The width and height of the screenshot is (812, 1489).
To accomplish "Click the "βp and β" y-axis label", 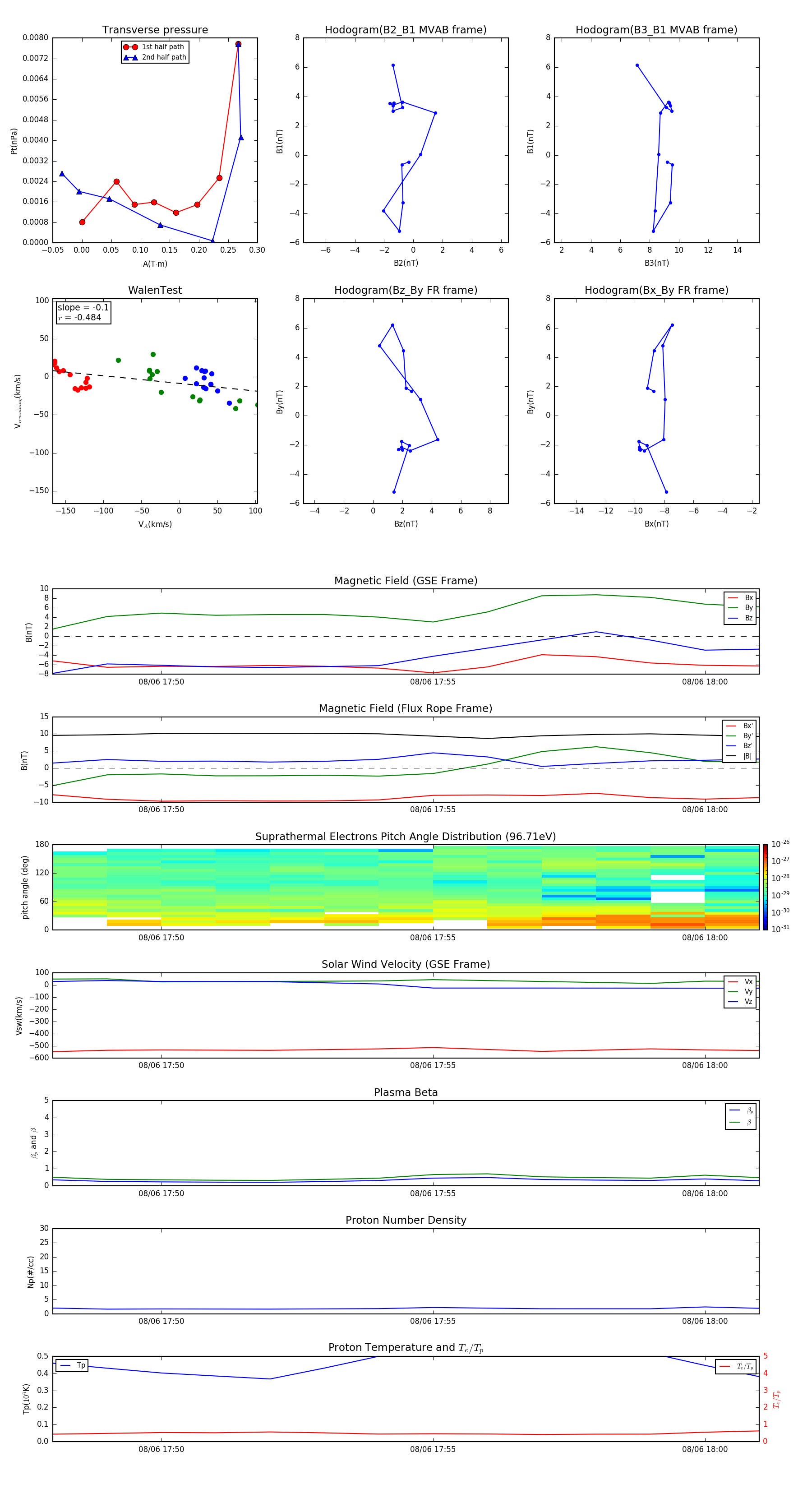I will point(33,1143).
